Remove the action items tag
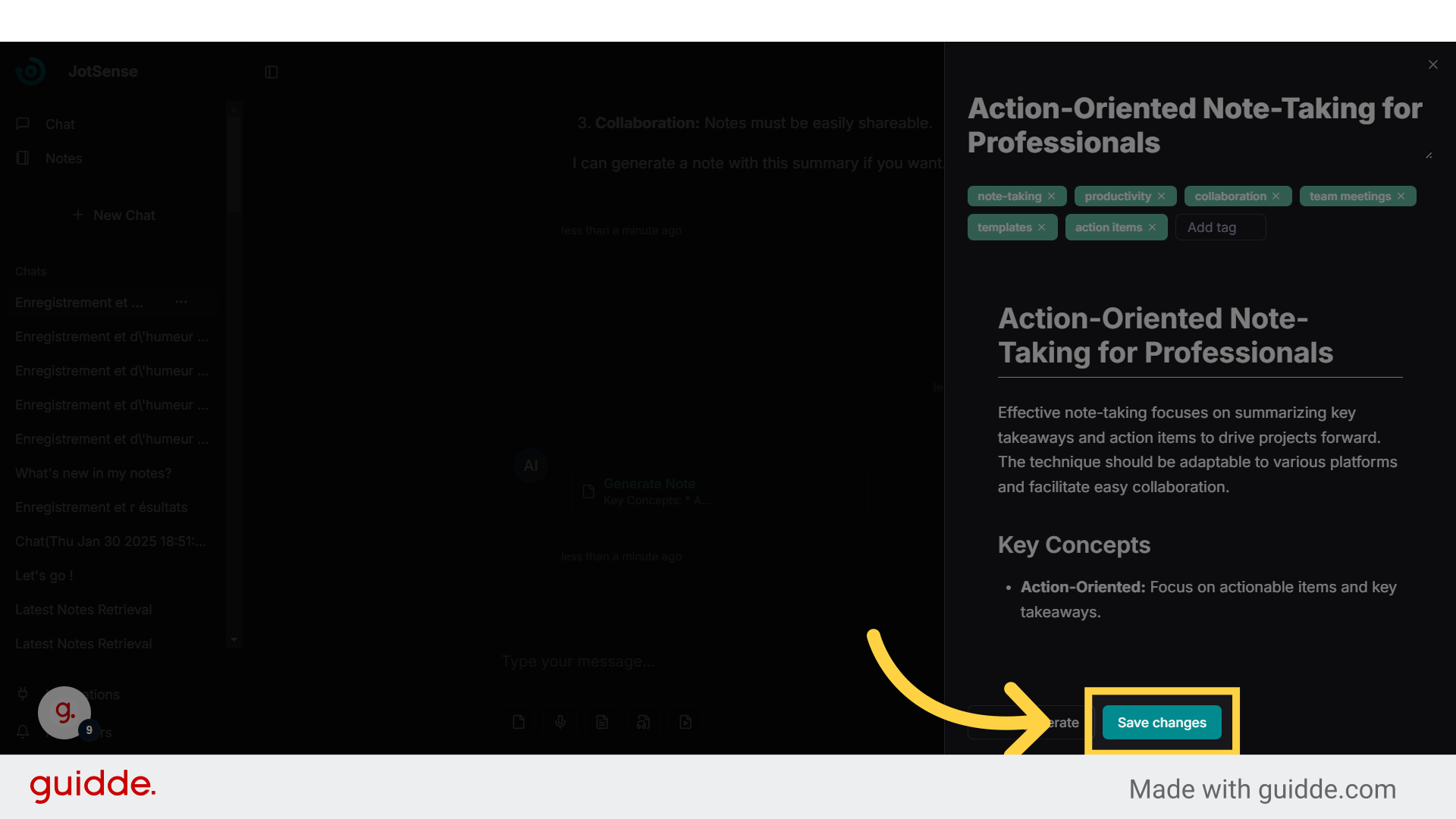1456x819 pixels. (1153, 227)
